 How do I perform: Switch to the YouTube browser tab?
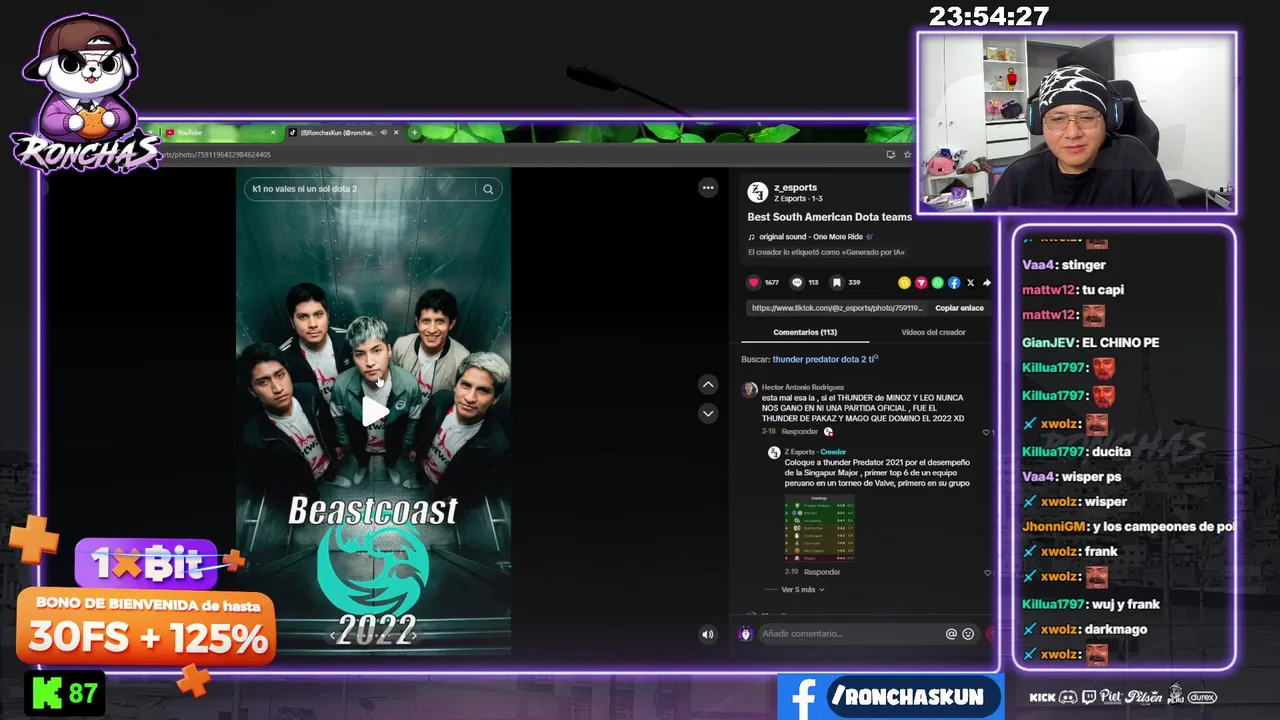tap(220, 132)
